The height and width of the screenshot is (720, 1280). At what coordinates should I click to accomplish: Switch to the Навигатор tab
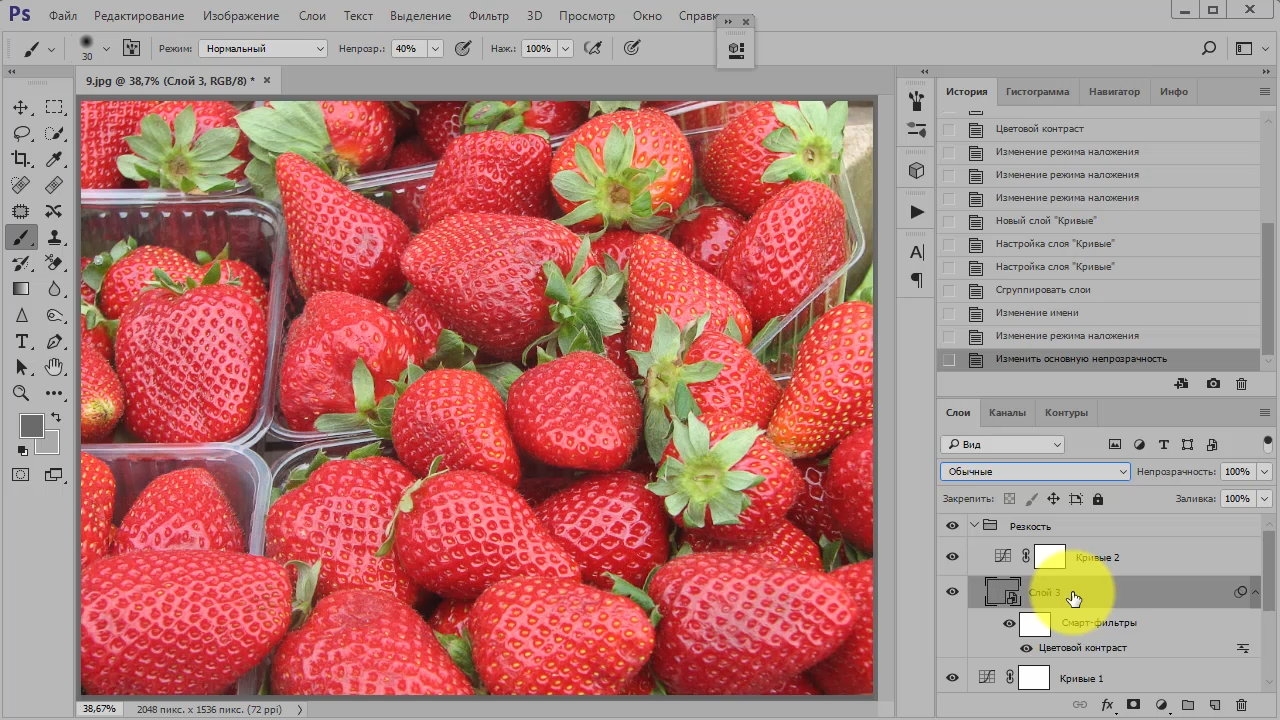coord(1114,91)
